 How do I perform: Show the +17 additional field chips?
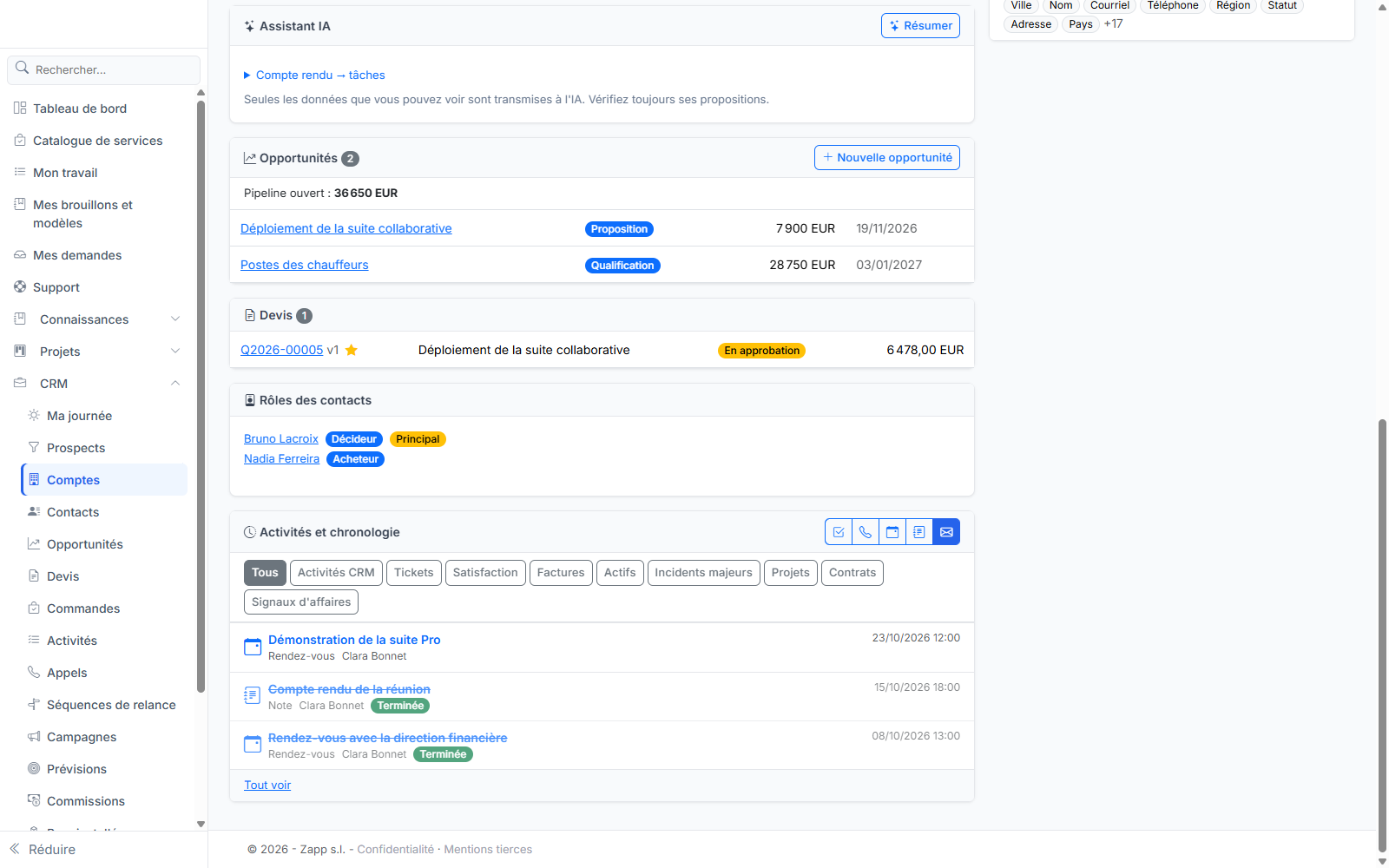pyautogui.click(x=1113, y=24)
